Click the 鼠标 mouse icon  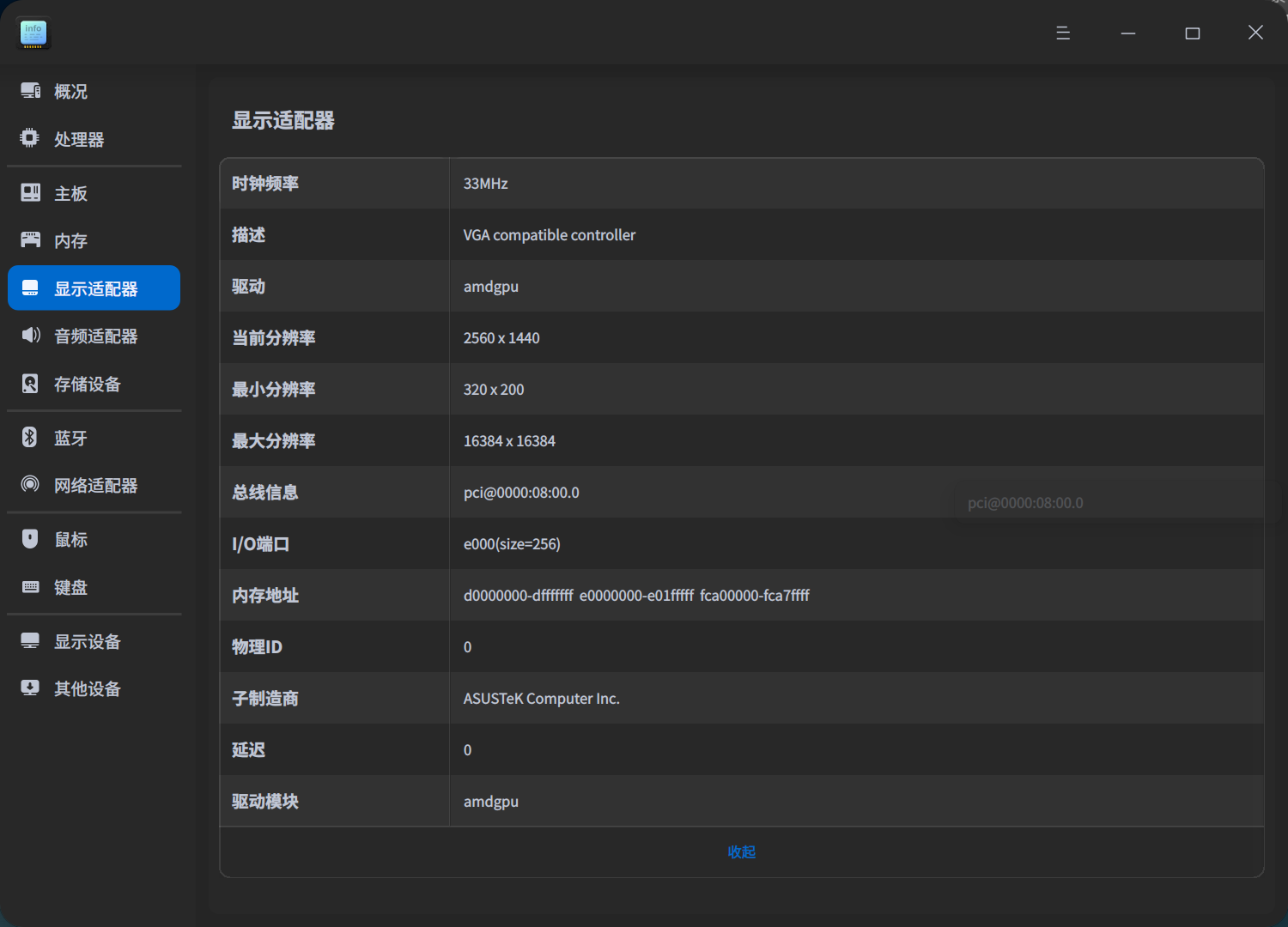pyautogui.click(x=30, y=538)
